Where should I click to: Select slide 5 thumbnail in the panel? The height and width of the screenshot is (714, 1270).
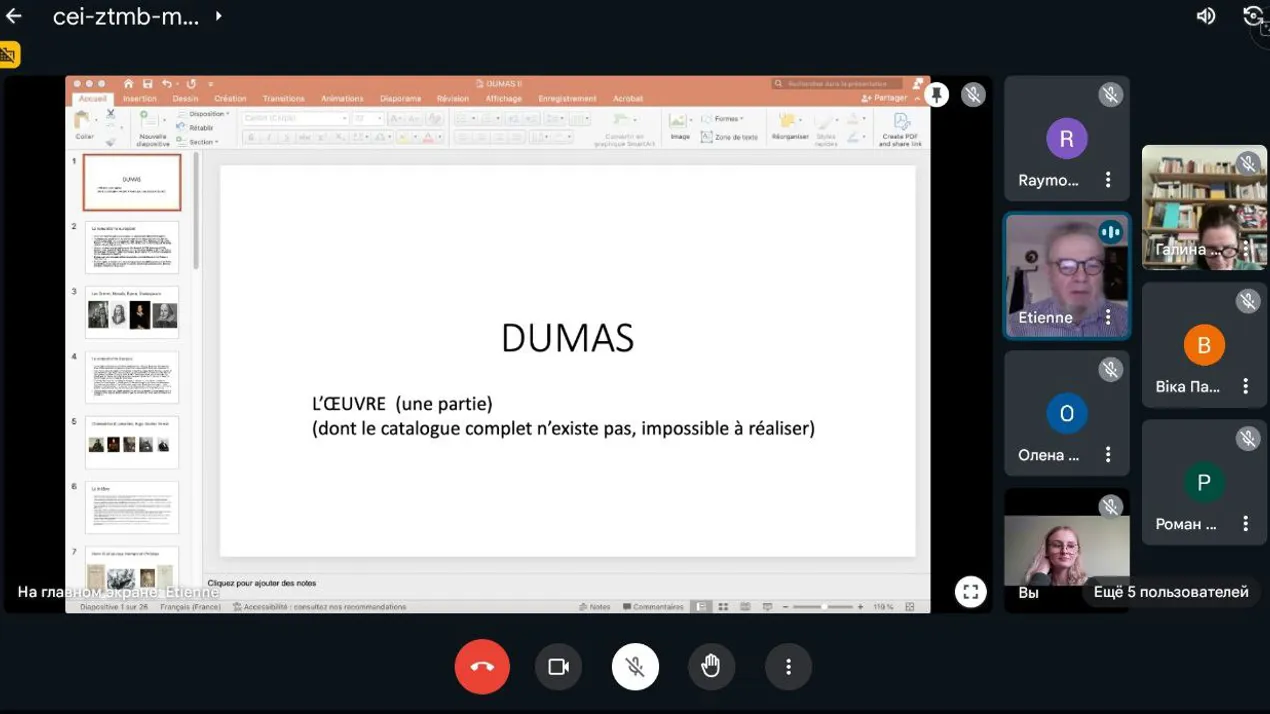(132, 442)
